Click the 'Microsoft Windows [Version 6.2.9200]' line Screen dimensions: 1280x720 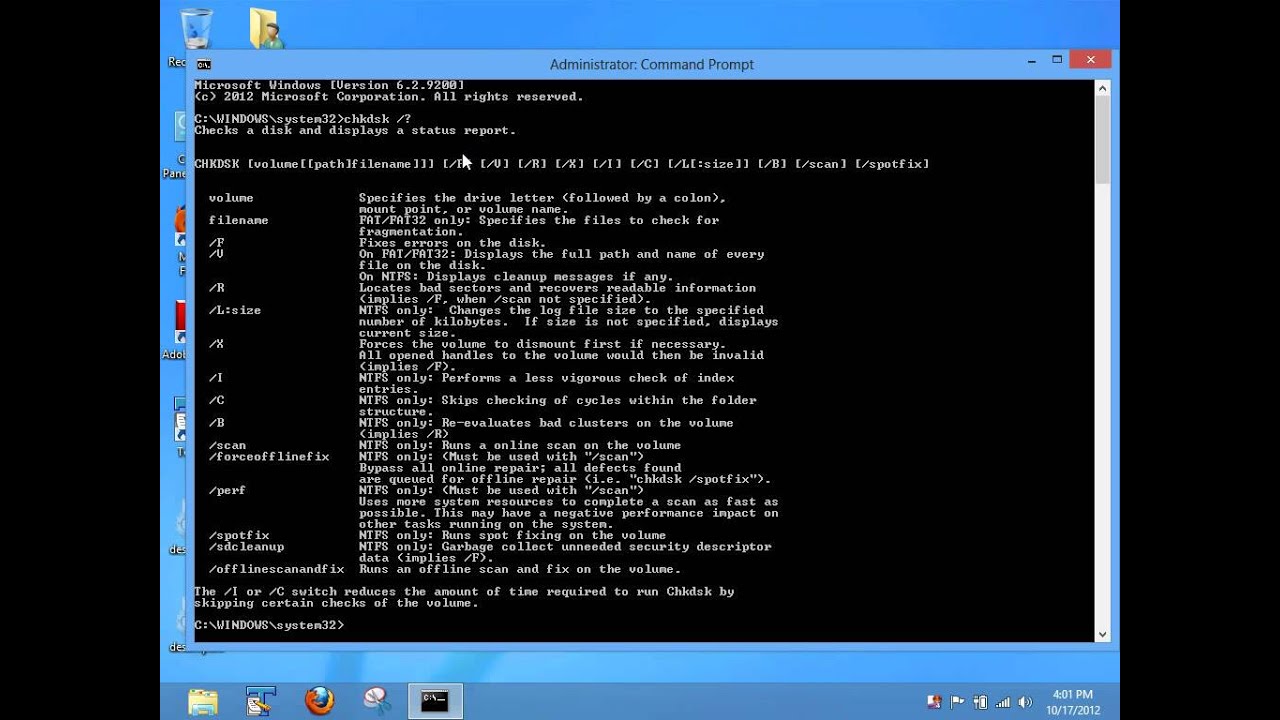[x=329, y=86]
